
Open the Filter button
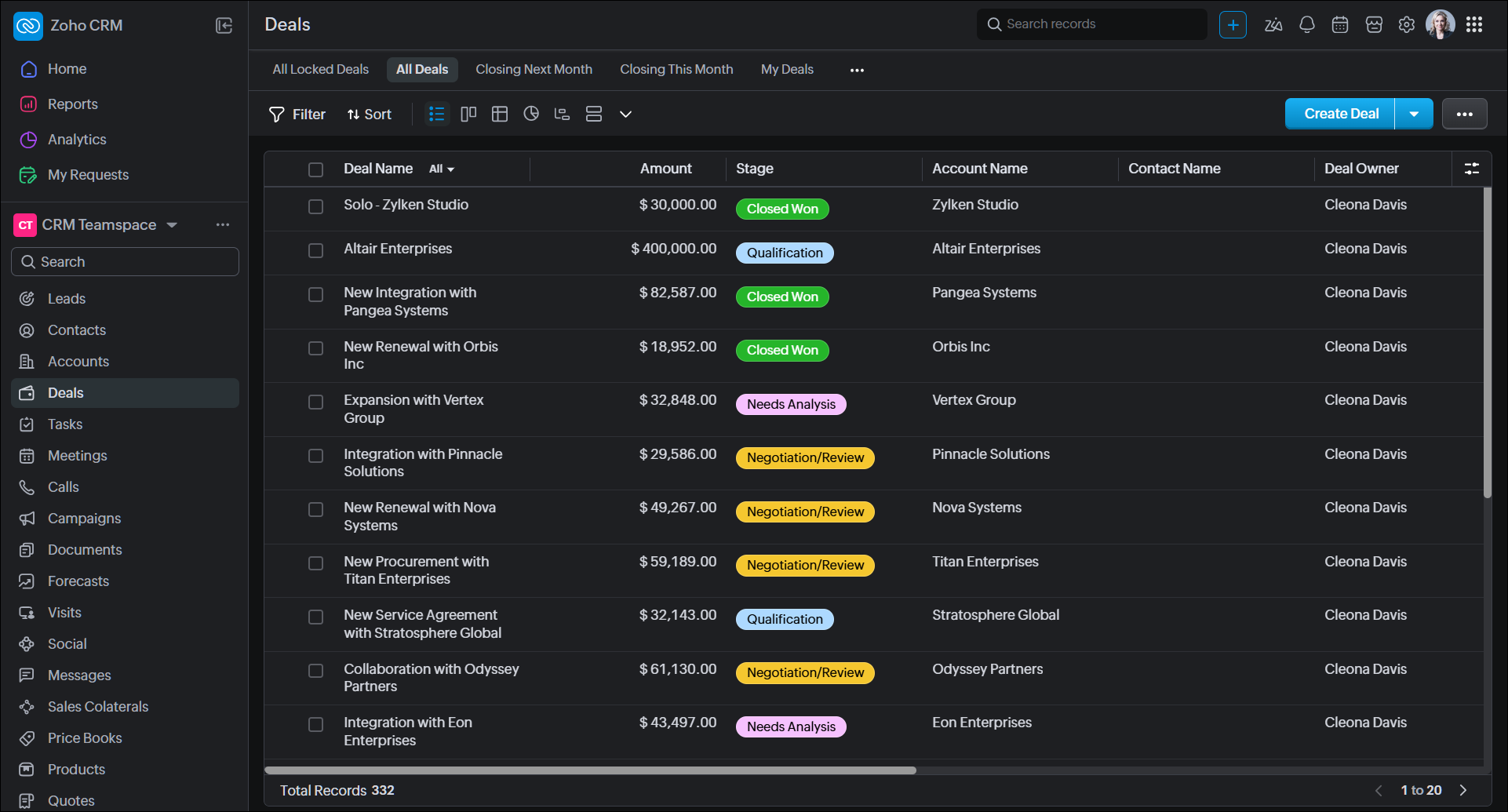[x=297, y=115]
